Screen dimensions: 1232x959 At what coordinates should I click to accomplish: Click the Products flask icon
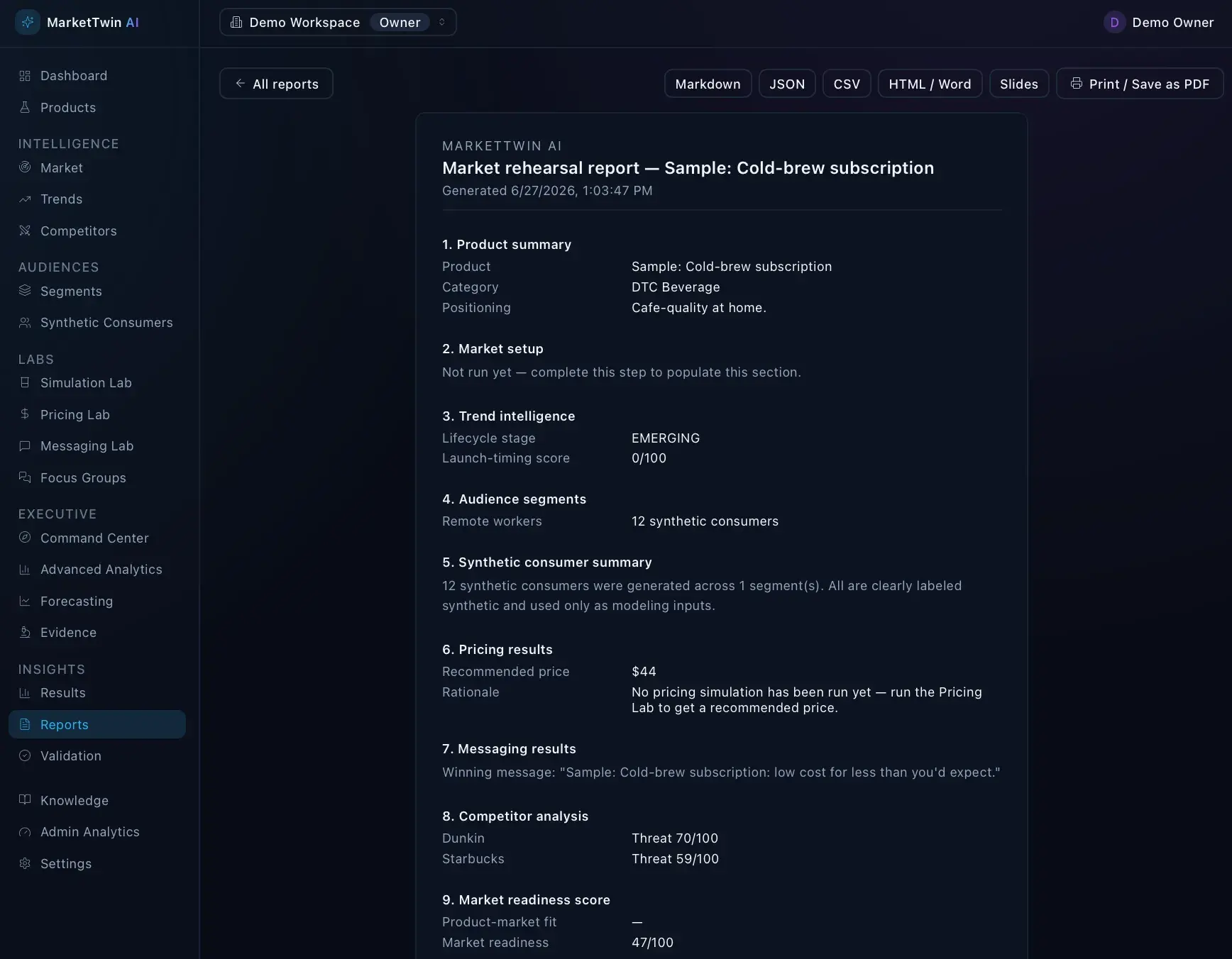point(25,107)
